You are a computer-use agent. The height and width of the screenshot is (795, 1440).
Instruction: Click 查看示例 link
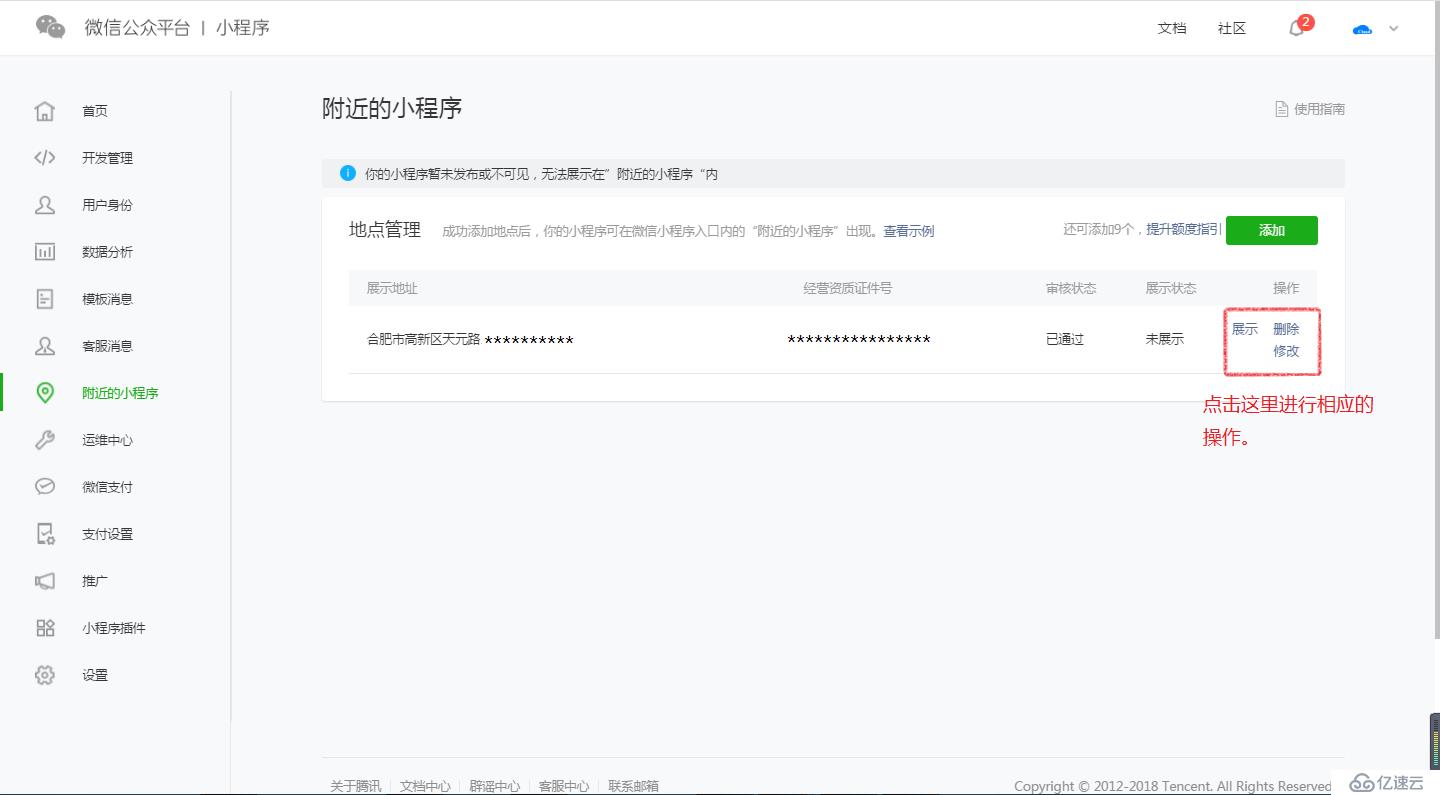[908, 231]
